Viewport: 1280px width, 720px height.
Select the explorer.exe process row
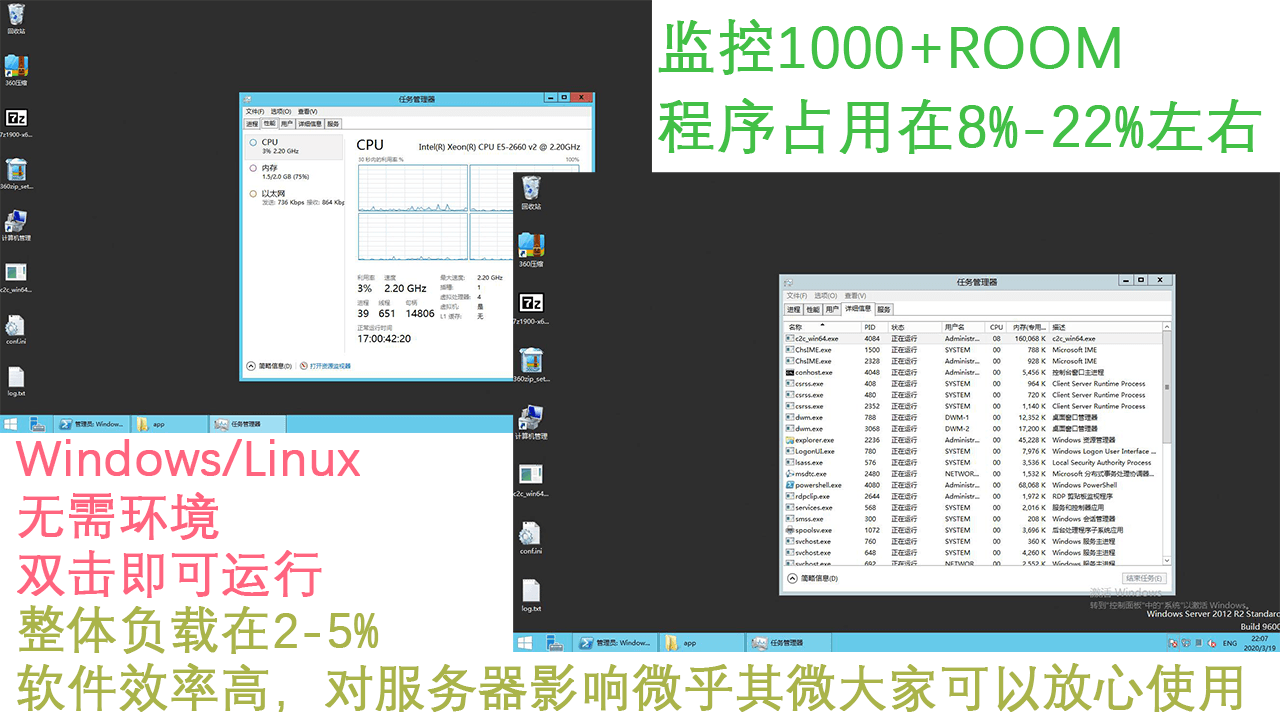972,440
